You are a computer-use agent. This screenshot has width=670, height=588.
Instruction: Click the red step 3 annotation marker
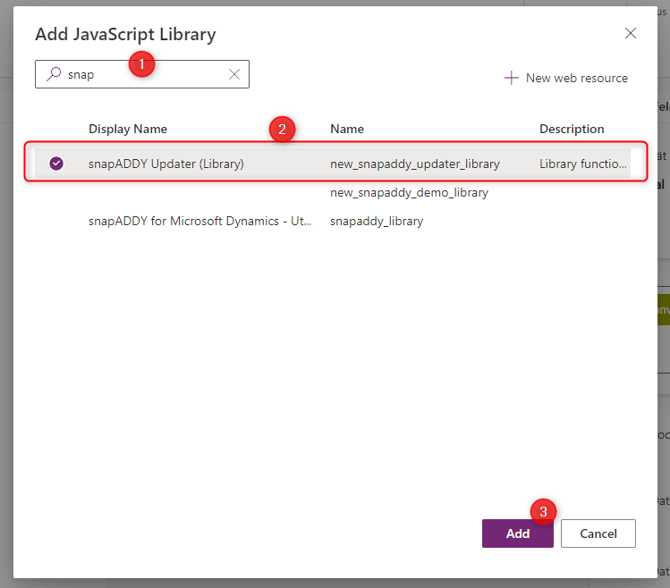click(x=543, y=511)
